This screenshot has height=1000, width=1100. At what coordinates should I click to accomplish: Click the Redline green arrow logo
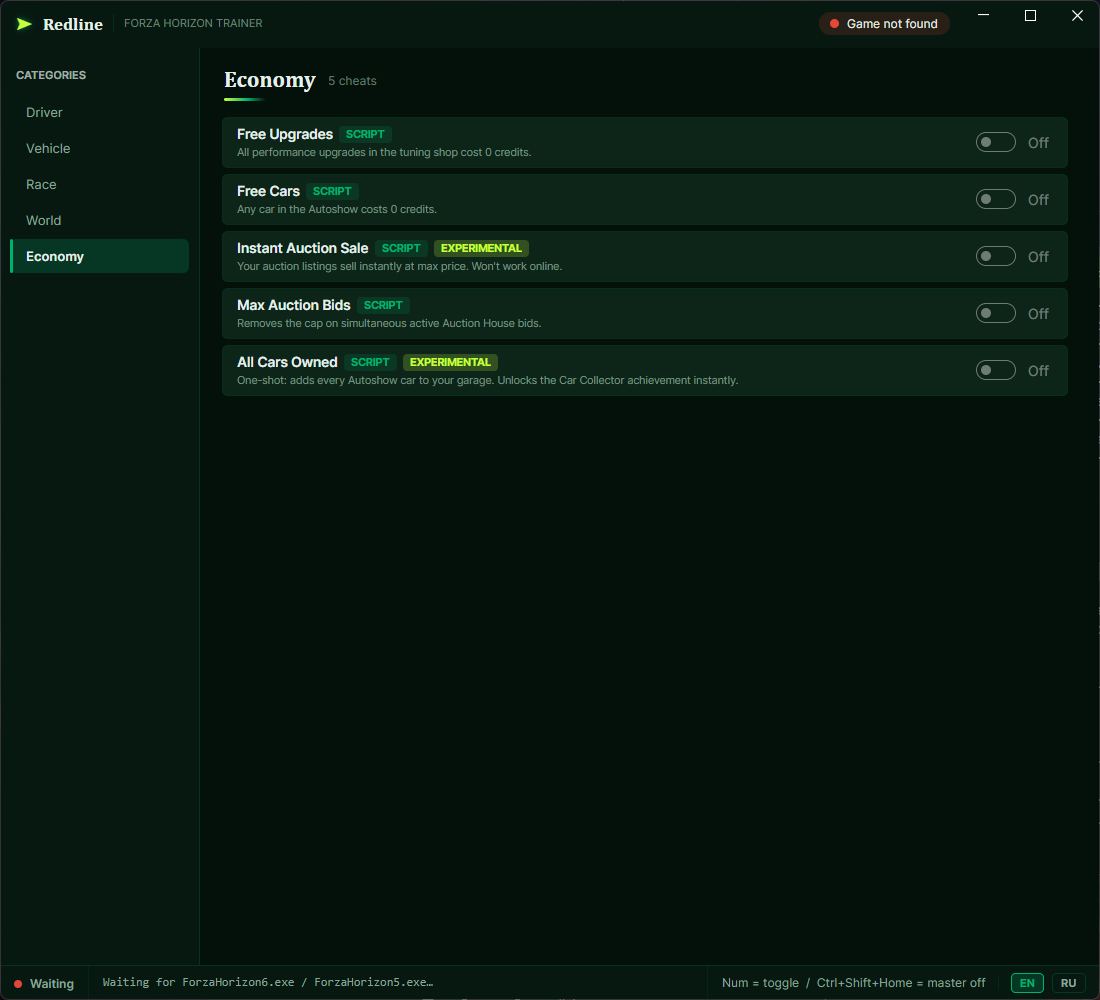(x=24, y=24)
